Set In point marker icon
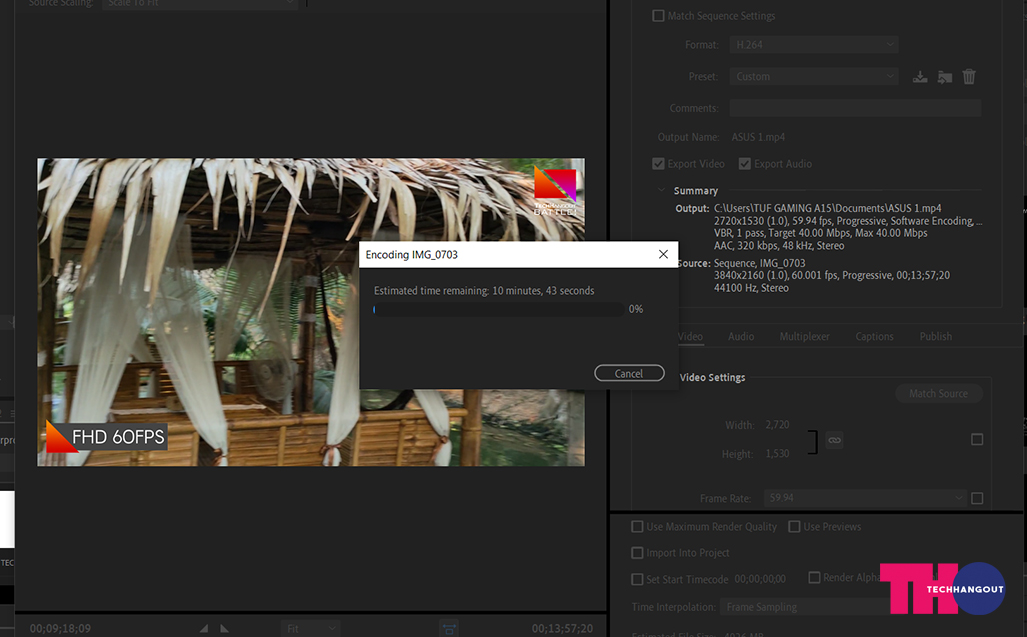The image size is (1027, 637). (204, 628)
